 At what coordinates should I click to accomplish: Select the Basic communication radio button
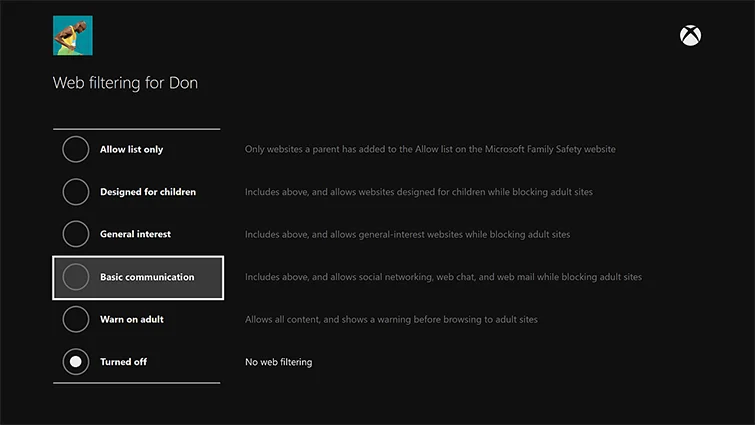pos(76,277)
